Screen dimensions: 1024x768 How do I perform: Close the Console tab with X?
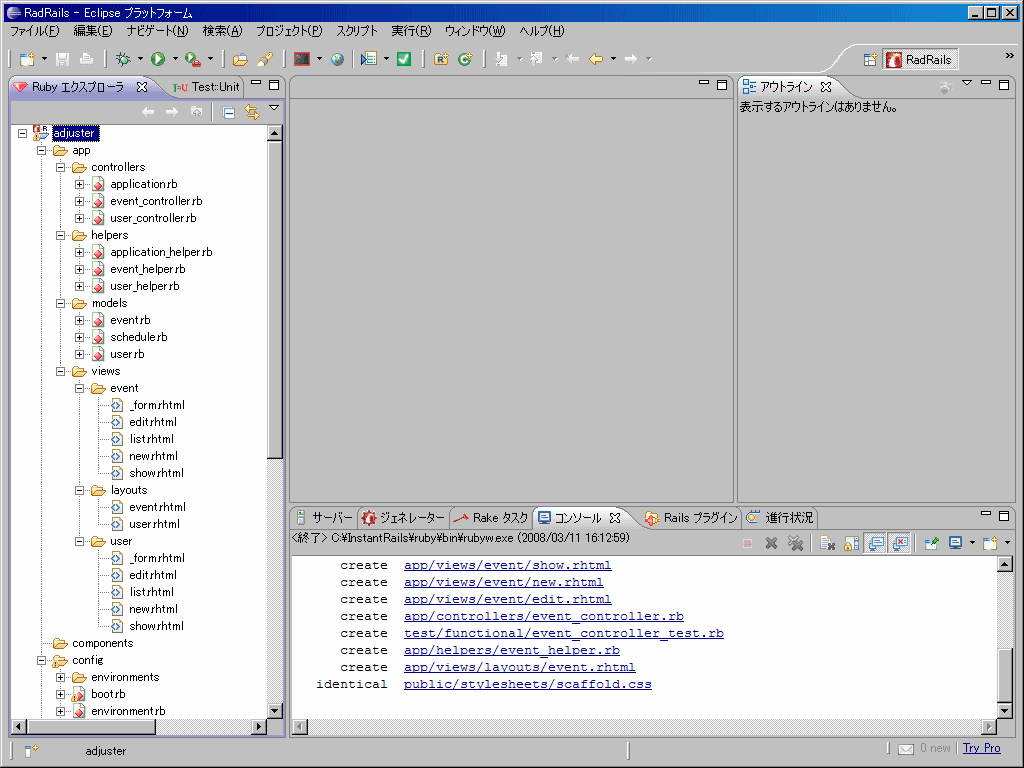tap(615, 518)
